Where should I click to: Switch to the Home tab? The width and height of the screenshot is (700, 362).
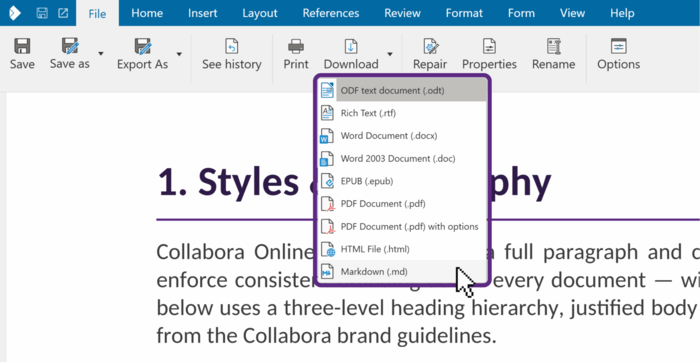[x=147, y=13]
